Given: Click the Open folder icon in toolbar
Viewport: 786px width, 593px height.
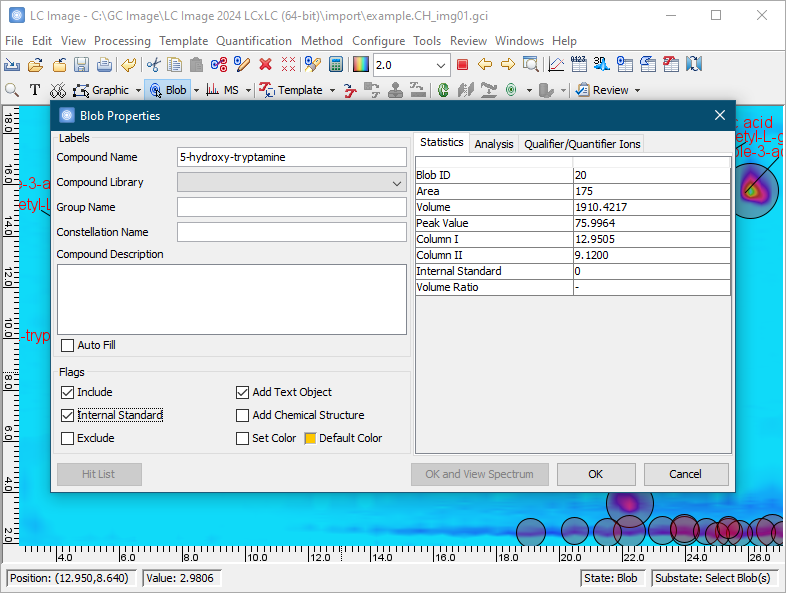Looking at the screenshot, I should [35, 65].
